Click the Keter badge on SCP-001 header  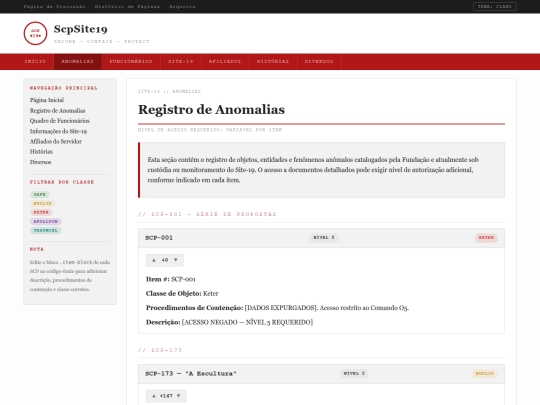(x=486, y=238)
